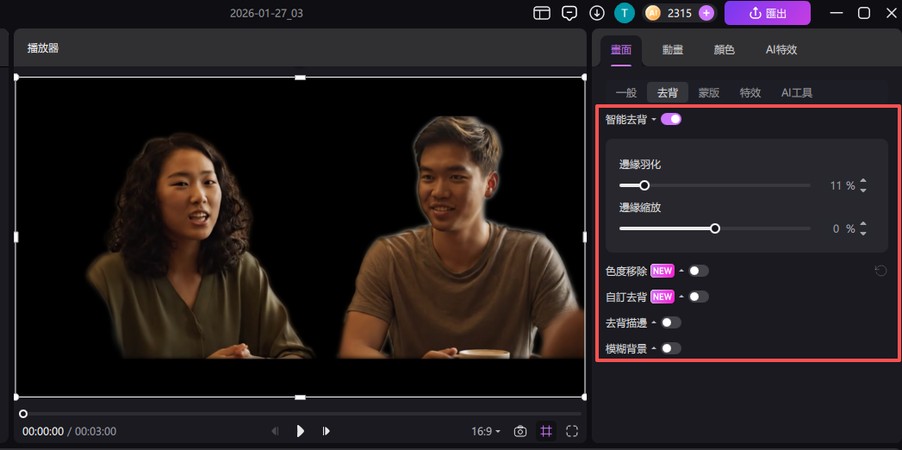Image resolution: width=902 pixels, height=450 pixels.
Task: Open the layout switcher icon
Action: [541, 13]
